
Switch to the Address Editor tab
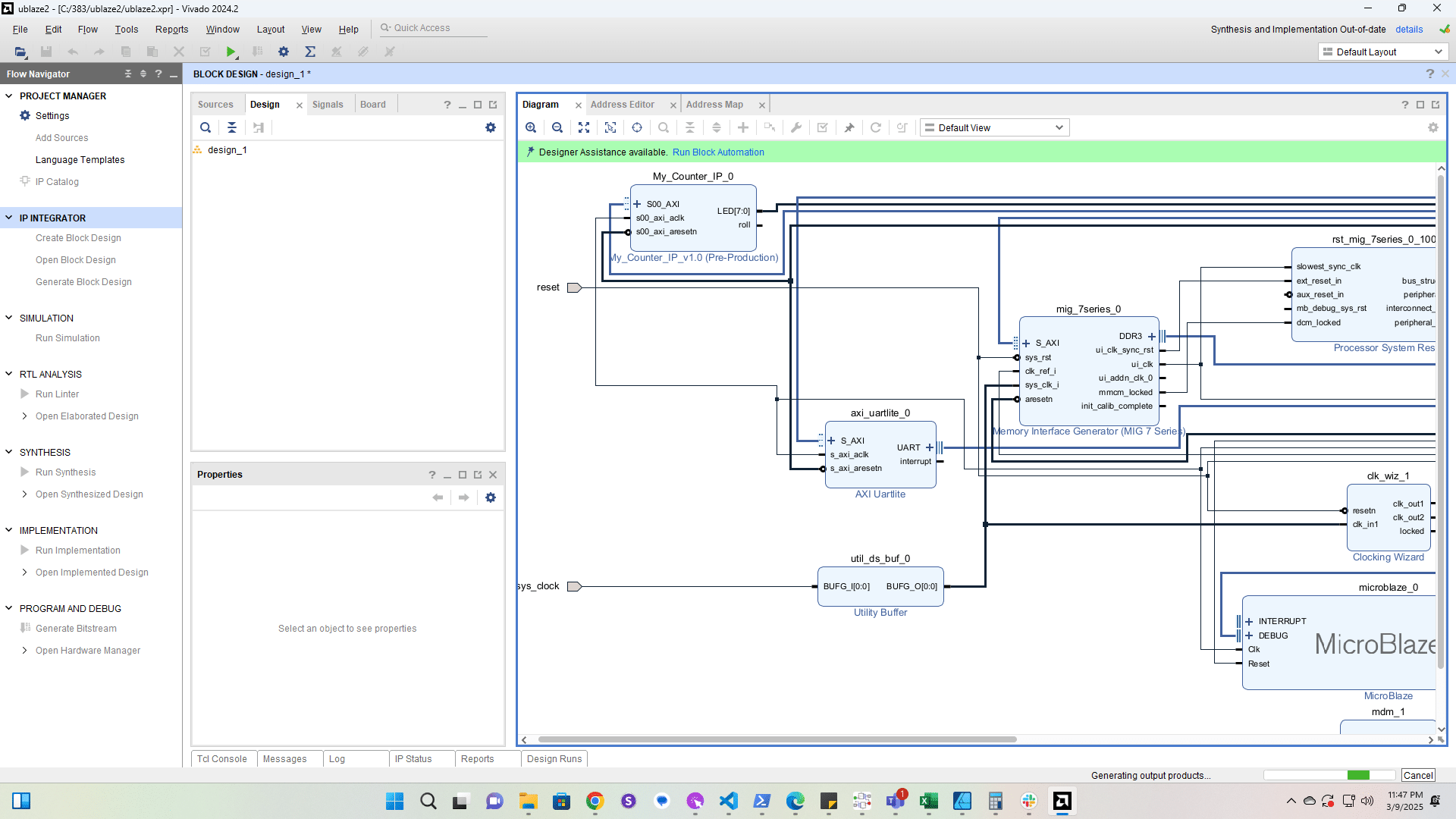(x=622, y=105)
